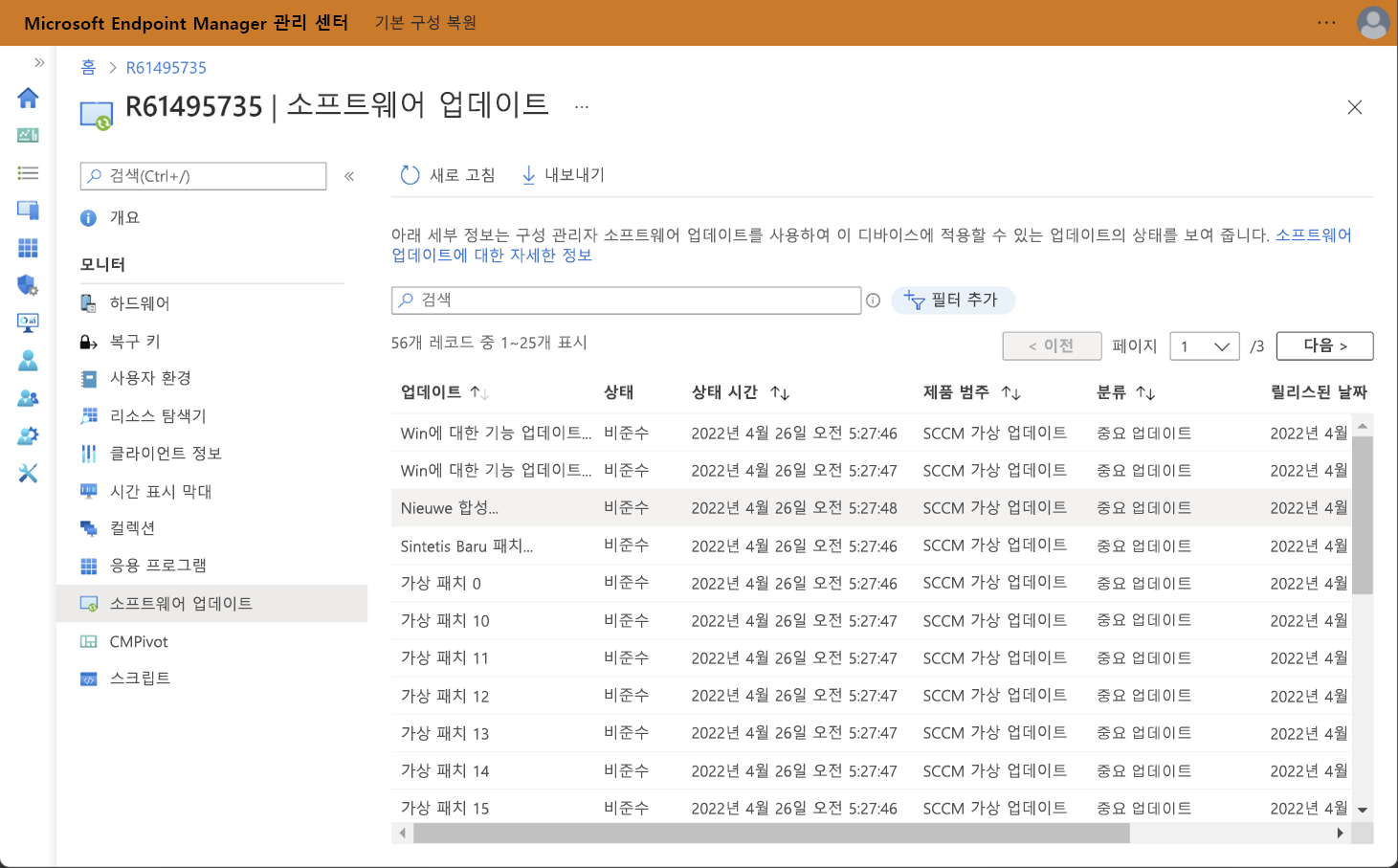
Task: Click the 하드웨어 menu icon
Action: tap(89, 303)
